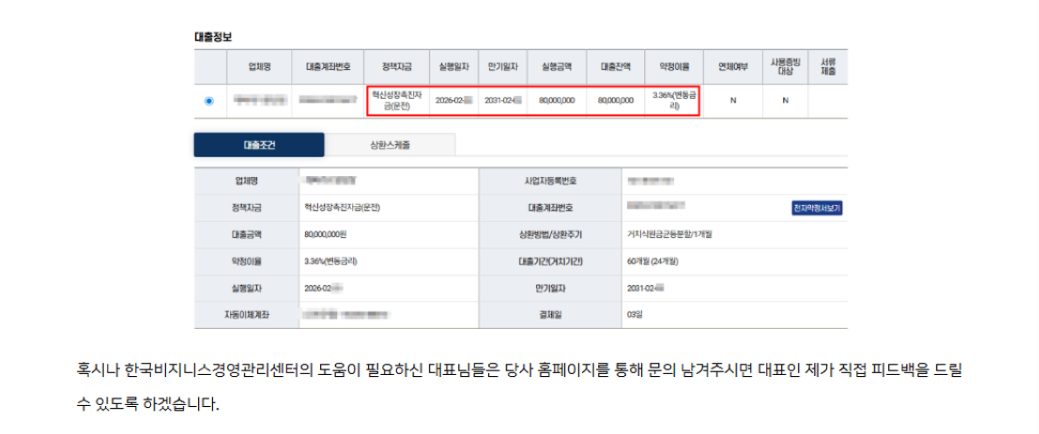The height and width of the screenshot is (434, 1039).
Task: Click the N value under 연체여부
Action: (733, 101)
